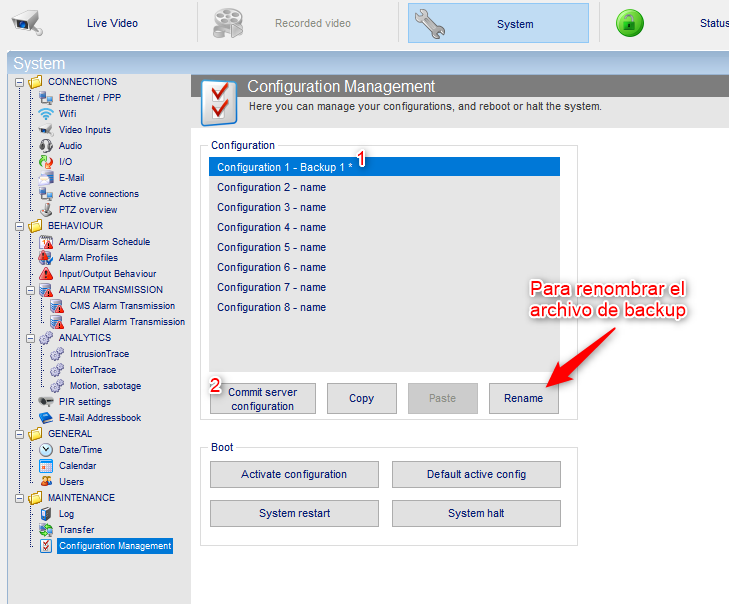729x604 pixels.
Task: Switch to the Live Video tab
Action: tap(112, 23)
